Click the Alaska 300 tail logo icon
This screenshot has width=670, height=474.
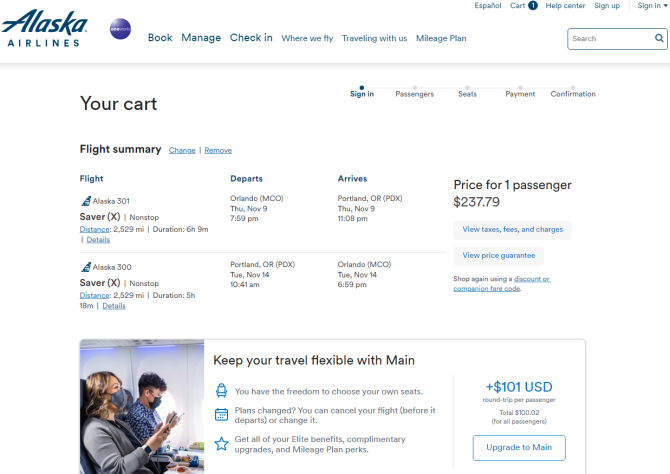(x=86, y=267)
